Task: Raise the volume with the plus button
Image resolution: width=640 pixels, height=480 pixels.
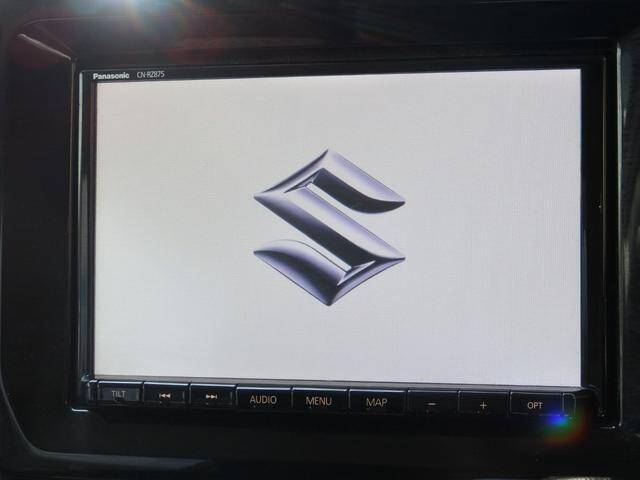Action: click(483, 405)
